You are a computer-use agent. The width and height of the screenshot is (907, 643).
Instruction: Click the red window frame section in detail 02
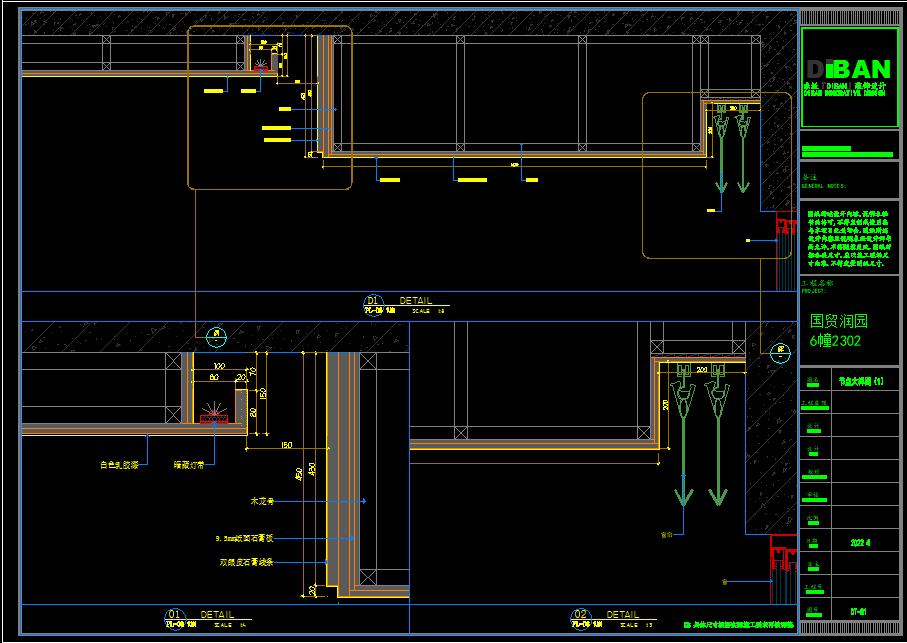(784, 570)
